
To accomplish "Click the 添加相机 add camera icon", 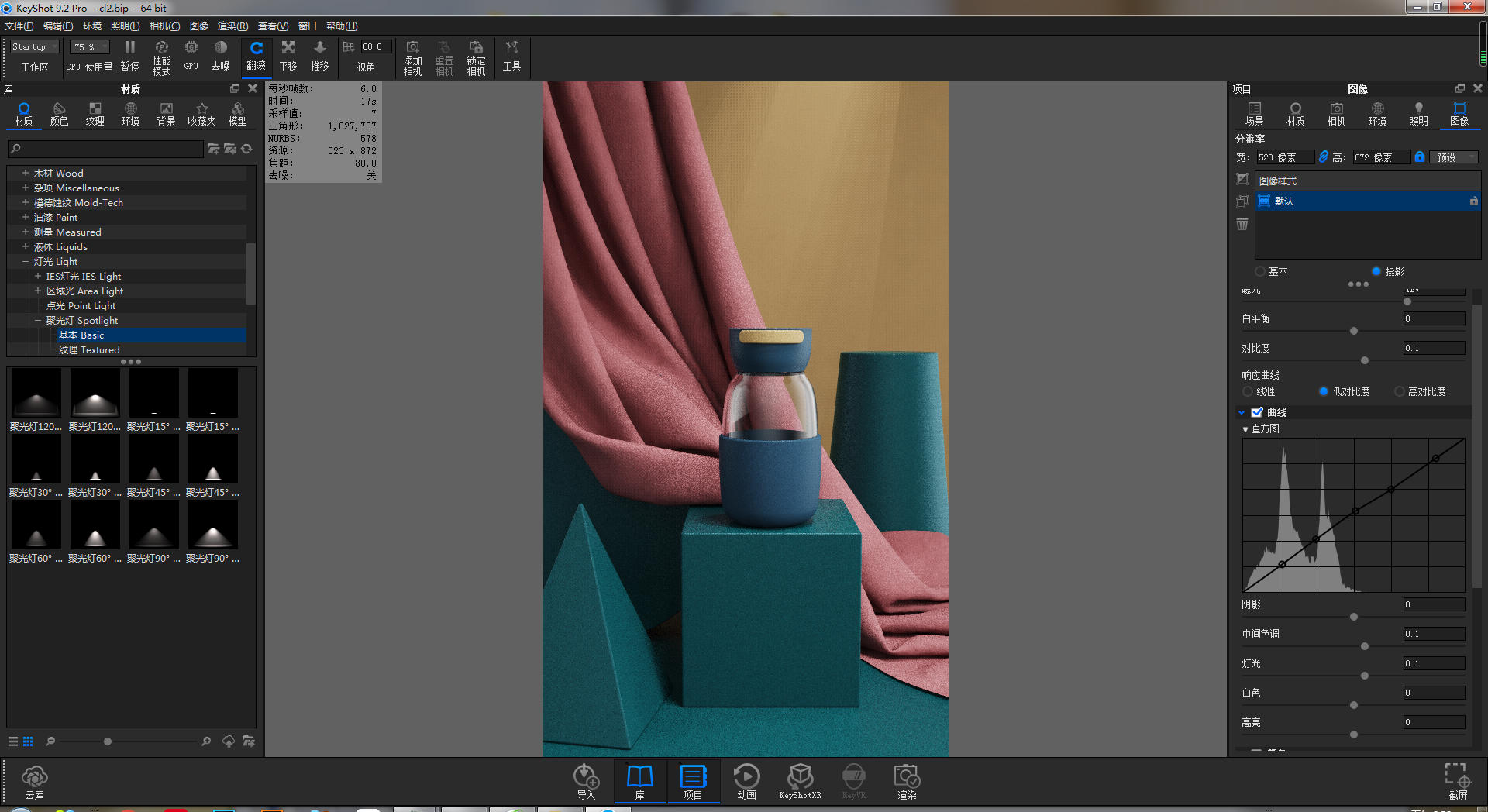I will tap(412, 56).
